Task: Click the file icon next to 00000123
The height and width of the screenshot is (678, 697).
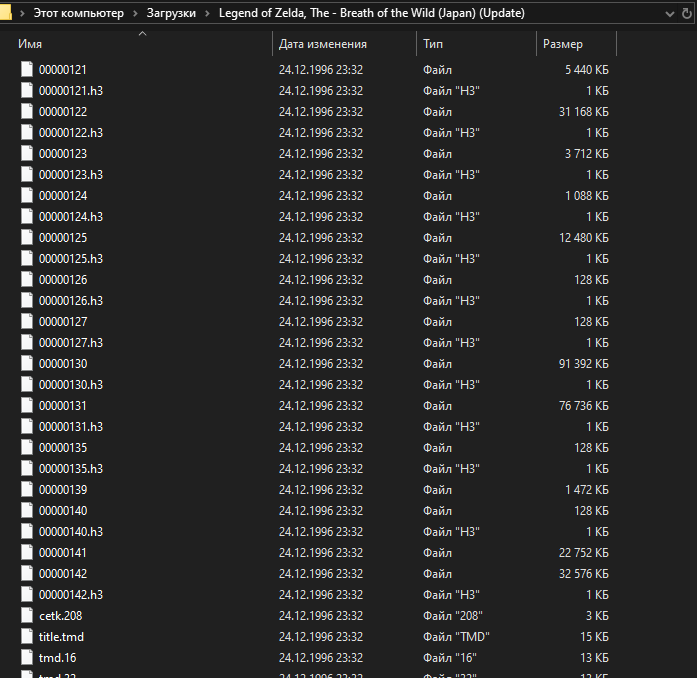Action: point(27,153)
